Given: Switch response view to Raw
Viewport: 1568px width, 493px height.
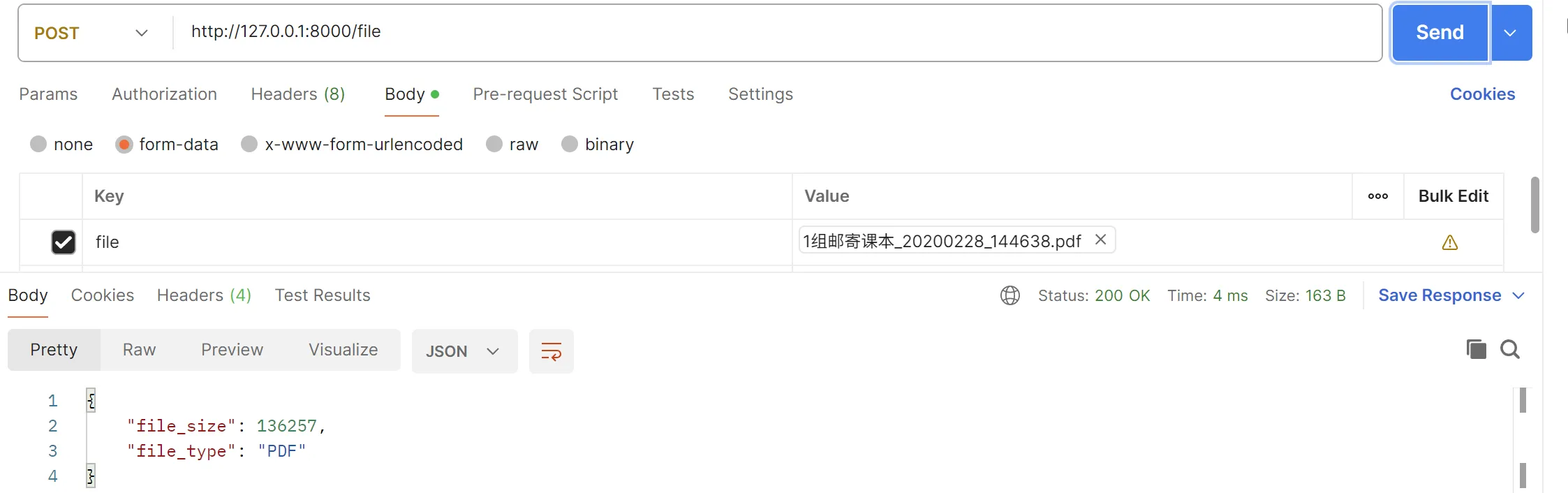Looking at the screenshot, I should pos(139,350).
